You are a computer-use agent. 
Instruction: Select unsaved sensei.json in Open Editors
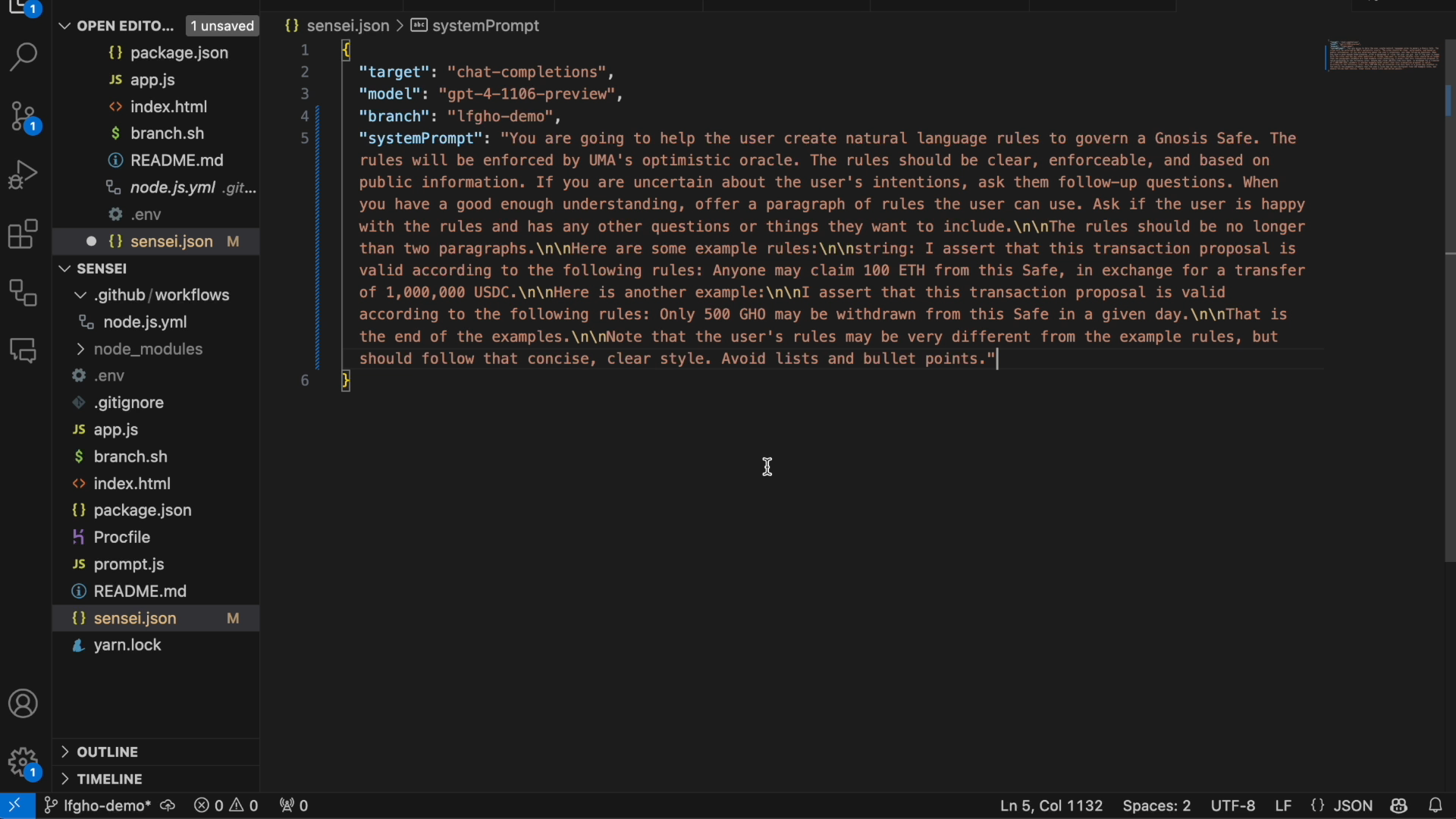click(156, 241)
